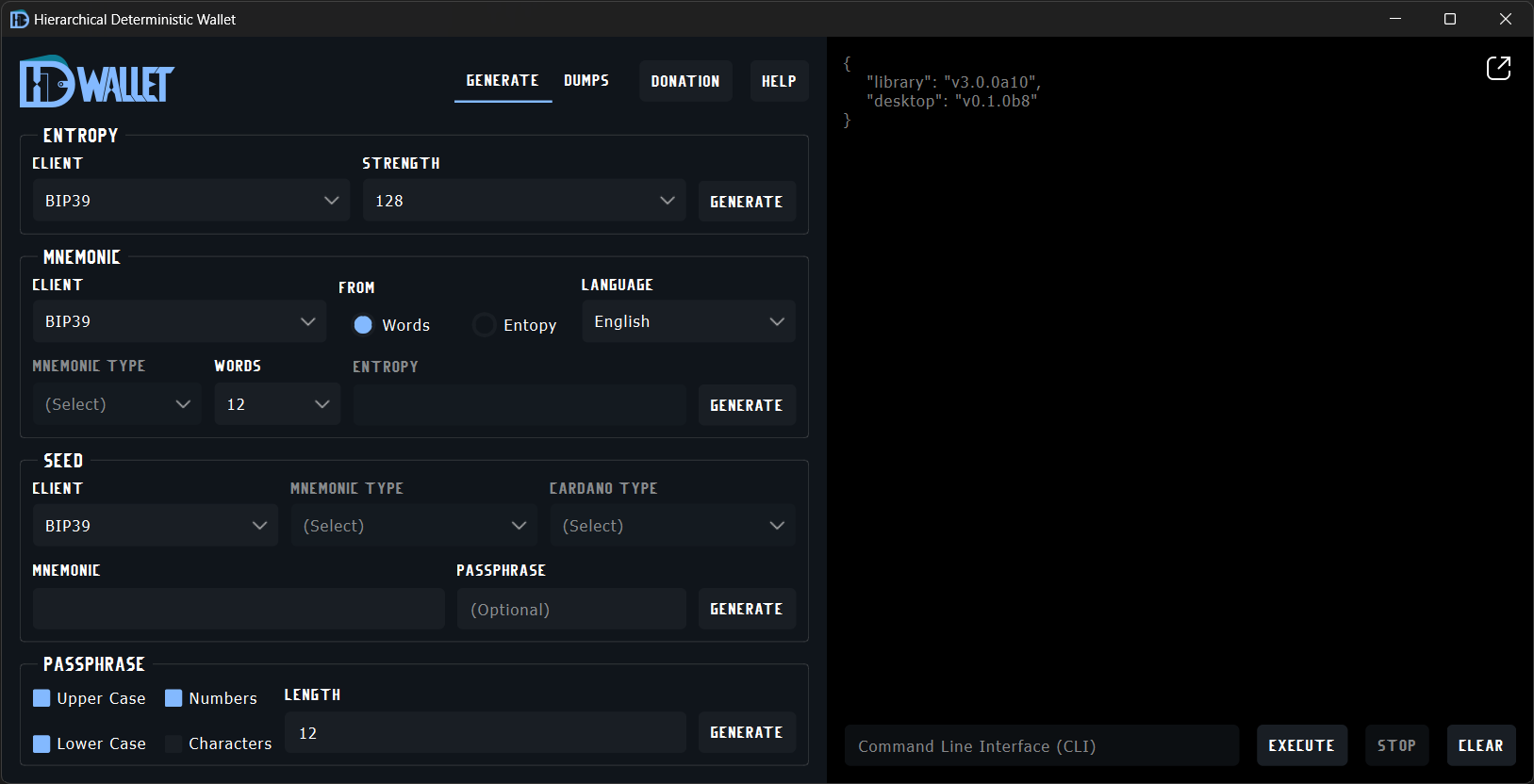Close the Hierarchical Deterministic Wallet window
Image resolution: width=1534 pixels, height=784 pixels.
1506,19
